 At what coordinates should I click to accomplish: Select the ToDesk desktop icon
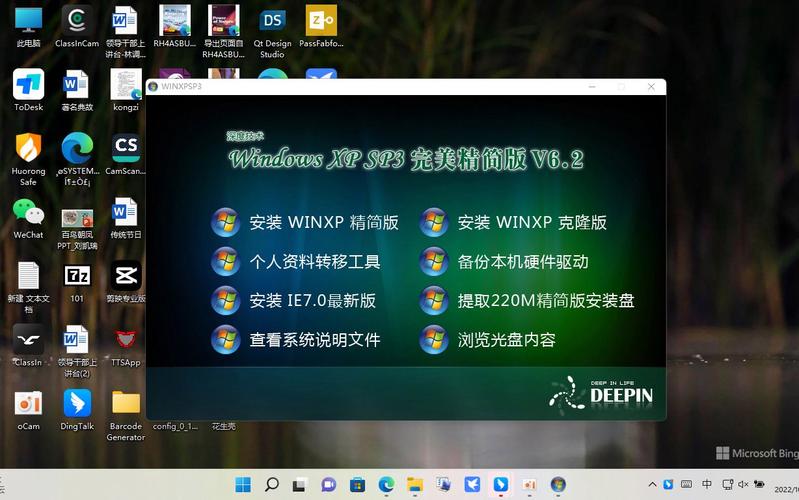coord(29,90)
